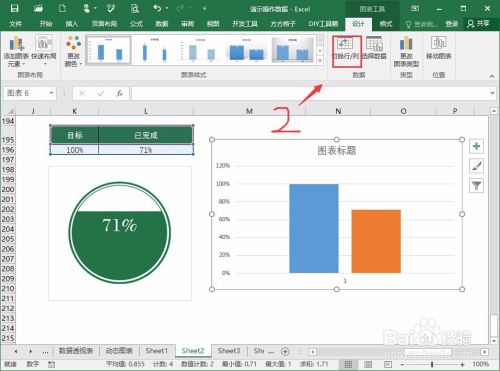This screenshot has height=371, width=500.
Task: Switch to the 插入 (Insert) tab
Action: pyautogui.click(x=72, y=24)
